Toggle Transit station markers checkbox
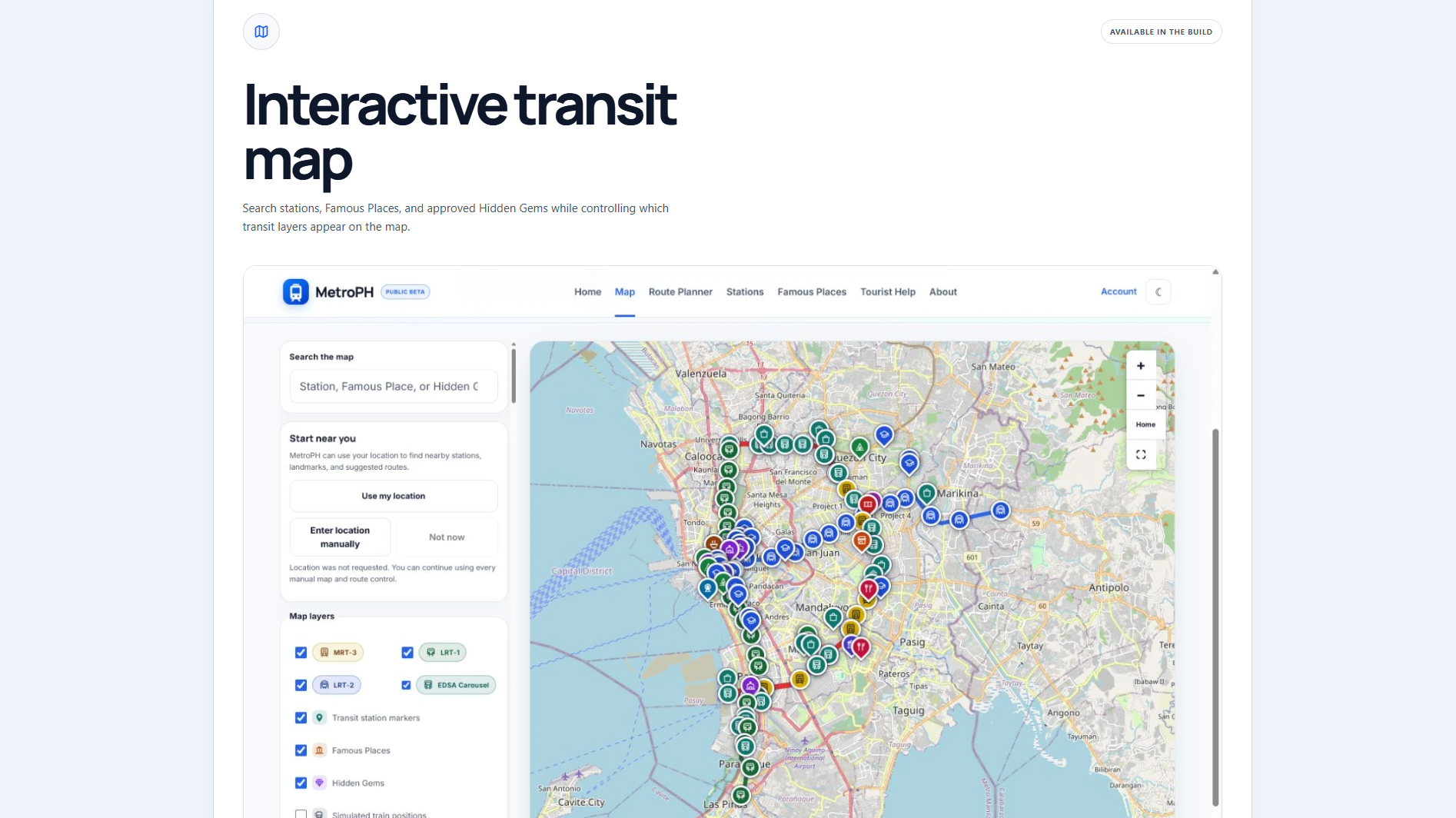Screen dimensions: 1456x818 [x=301, y=718]
